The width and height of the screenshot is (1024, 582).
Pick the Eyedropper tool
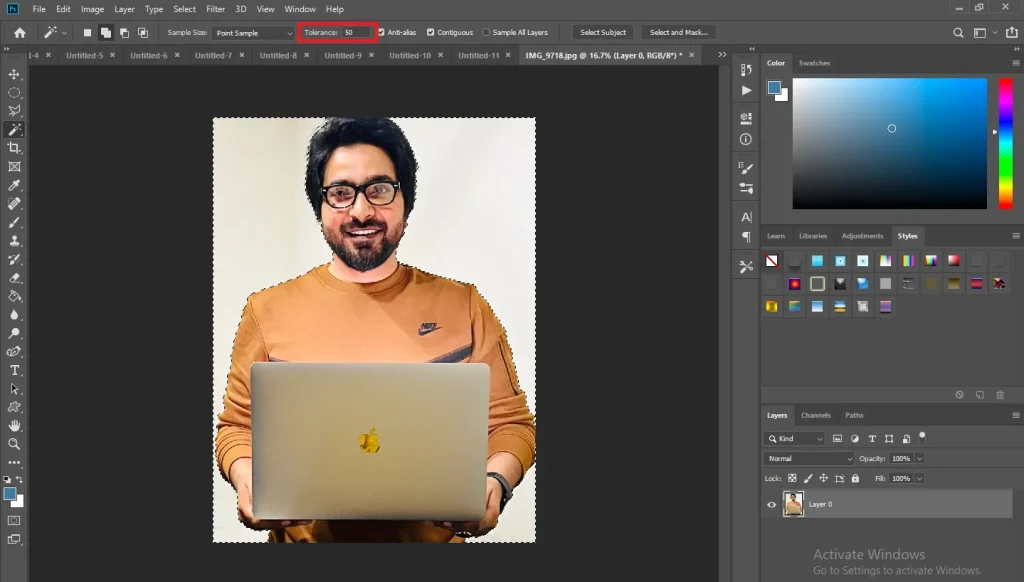click(x=15, y=185)
